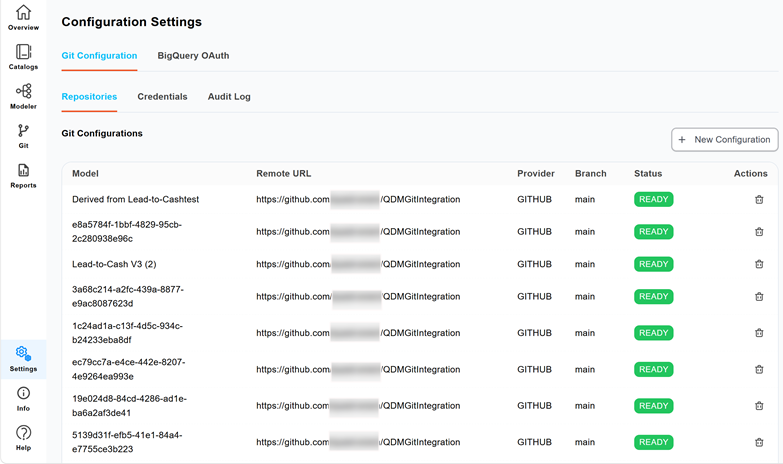Click the Configuration Settings page title

132,22
